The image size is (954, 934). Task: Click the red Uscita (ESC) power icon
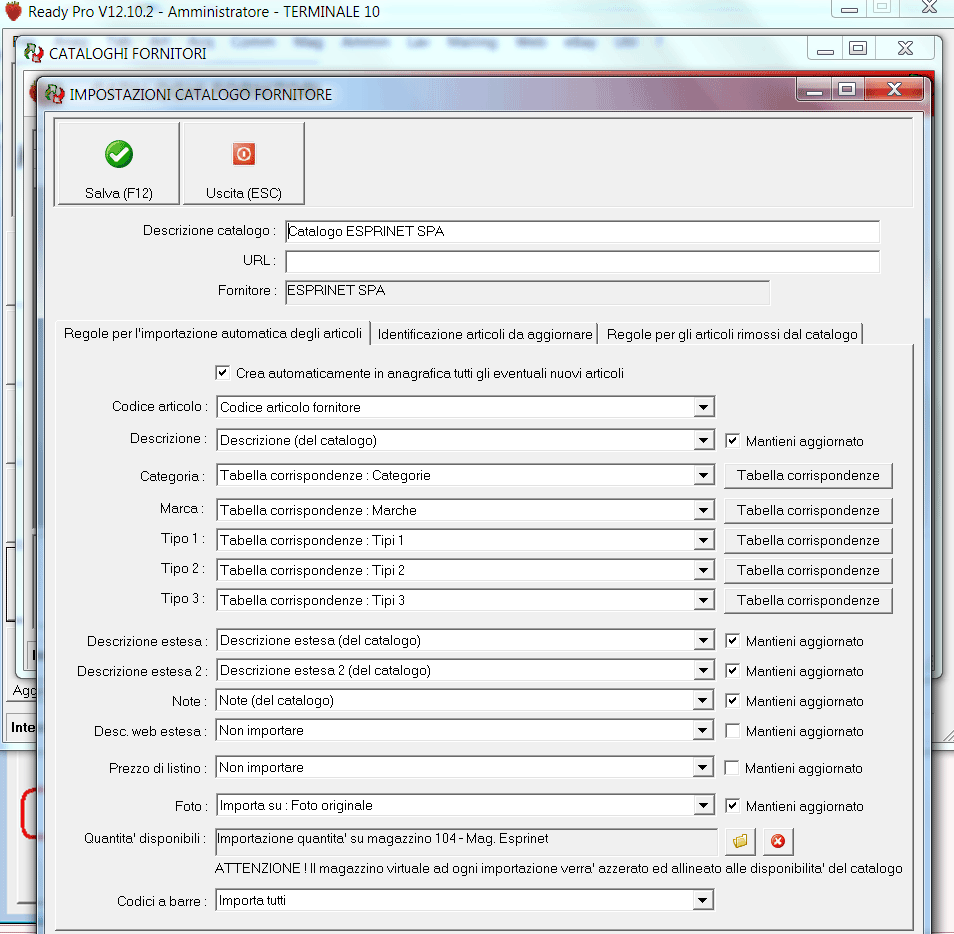point(243,154)
